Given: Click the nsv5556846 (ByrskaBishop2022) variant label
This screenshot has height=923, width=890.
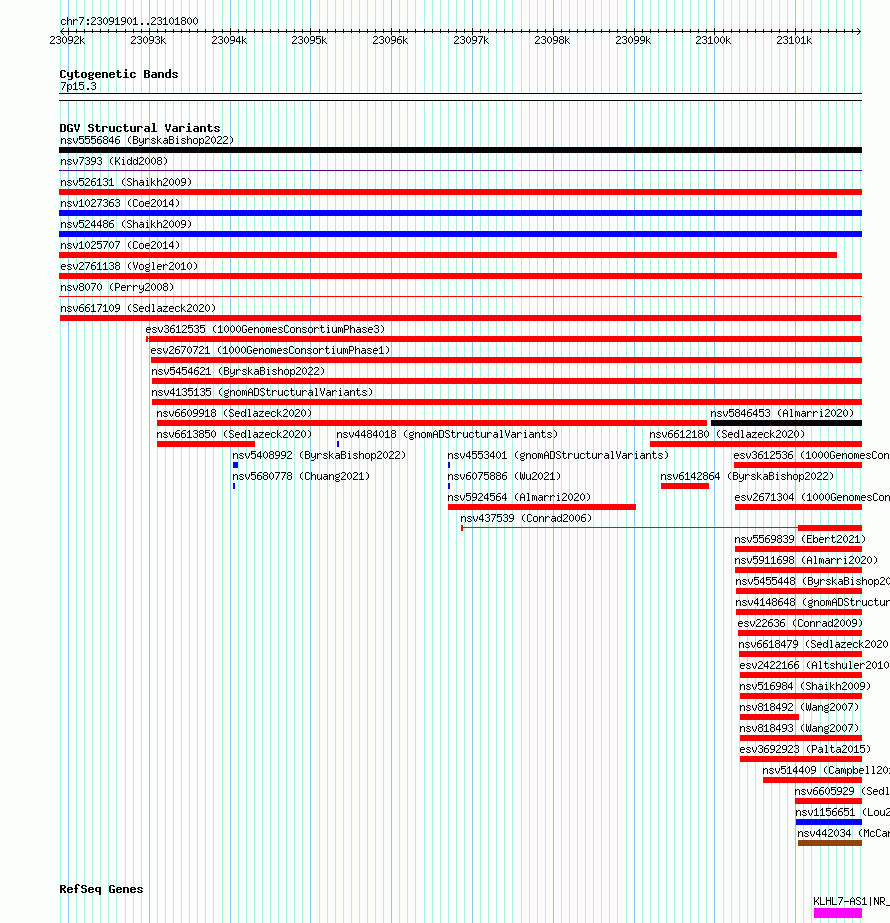Looking at the screenshot, I should pos(147,141).
